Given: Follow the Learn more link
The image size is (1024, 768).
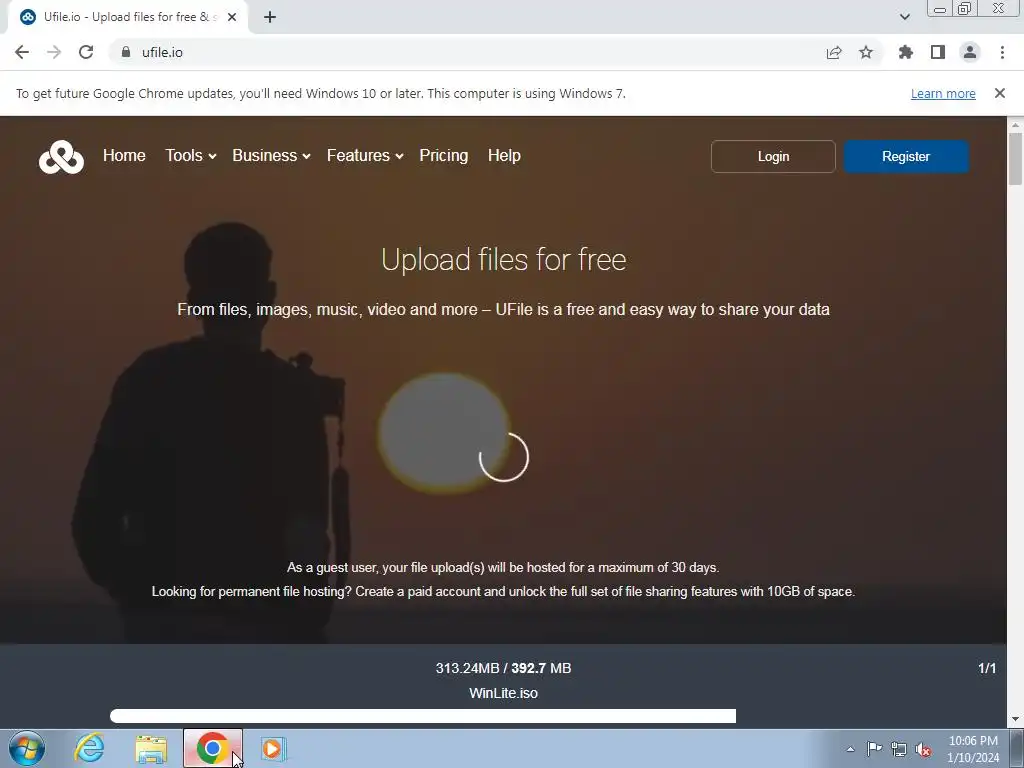Looking at the screenshot, I should pyautogui.click(x=943, y=93).
